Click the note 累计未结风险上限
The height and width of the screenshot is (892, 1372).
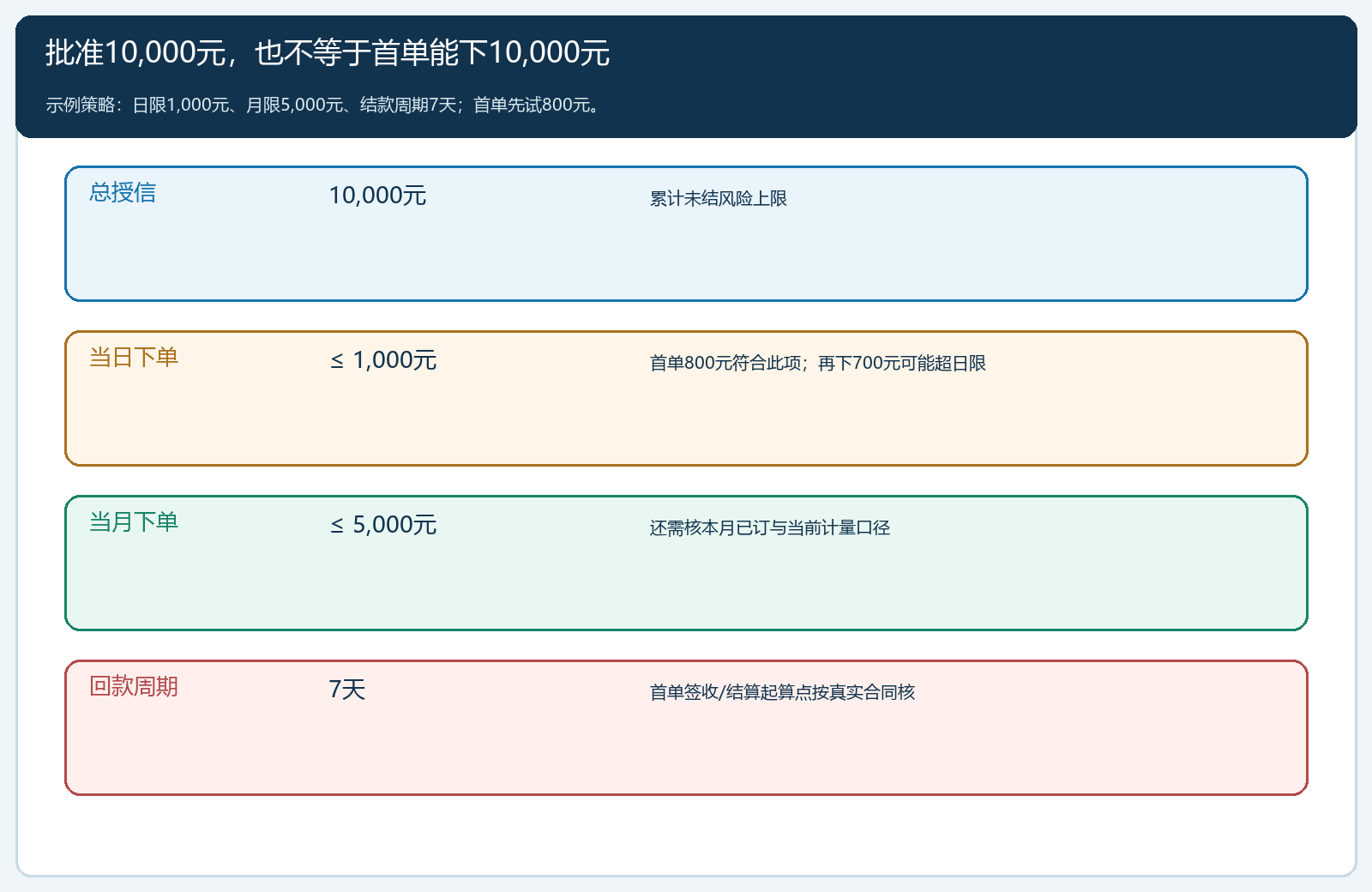719,198
